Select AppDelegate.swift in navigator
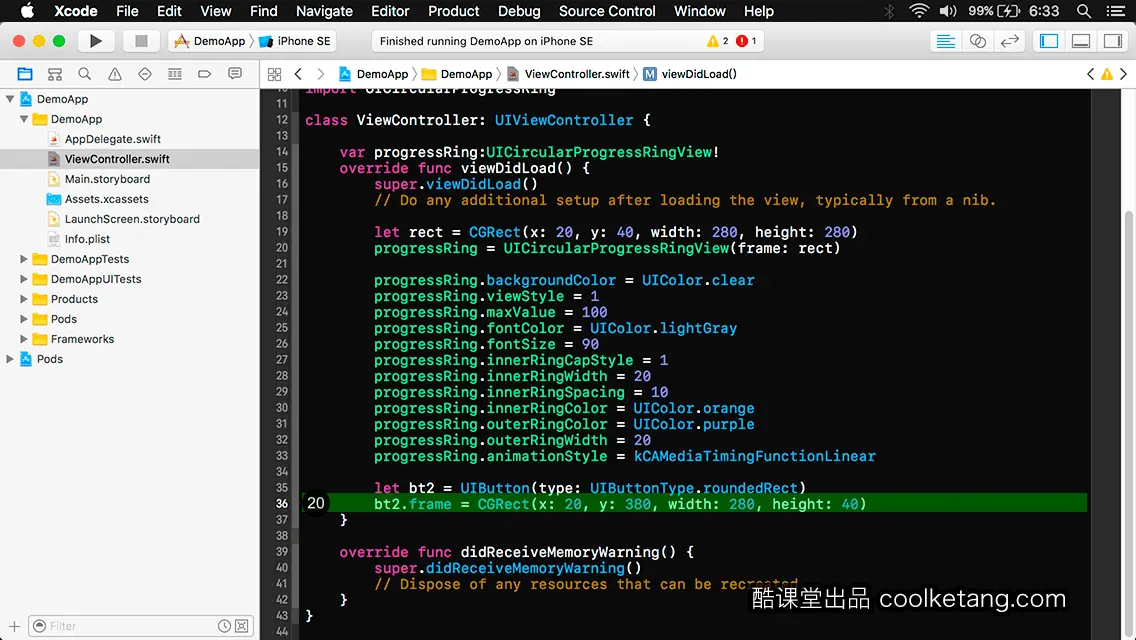Screen dimensions: 1136x640 click(x=112, y=139)
